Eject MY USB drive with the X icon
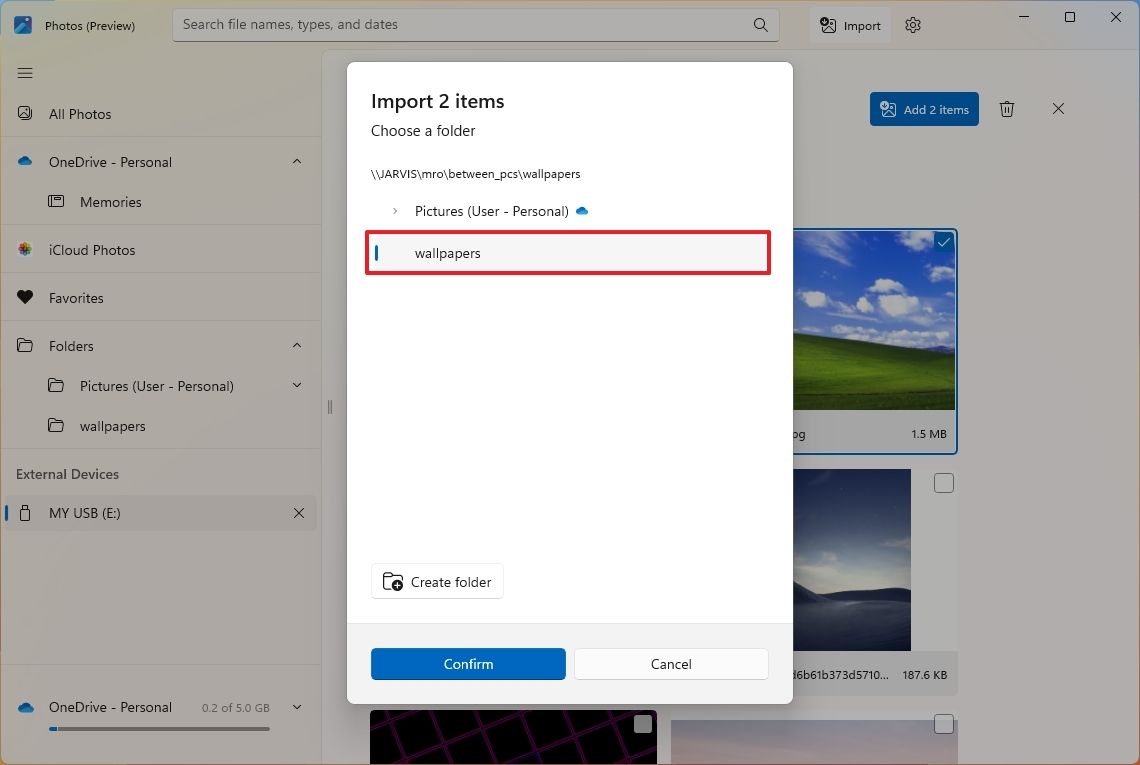The height and width of the screenshot is (765, 1140). pyautogui.click(x=298, y=513)
